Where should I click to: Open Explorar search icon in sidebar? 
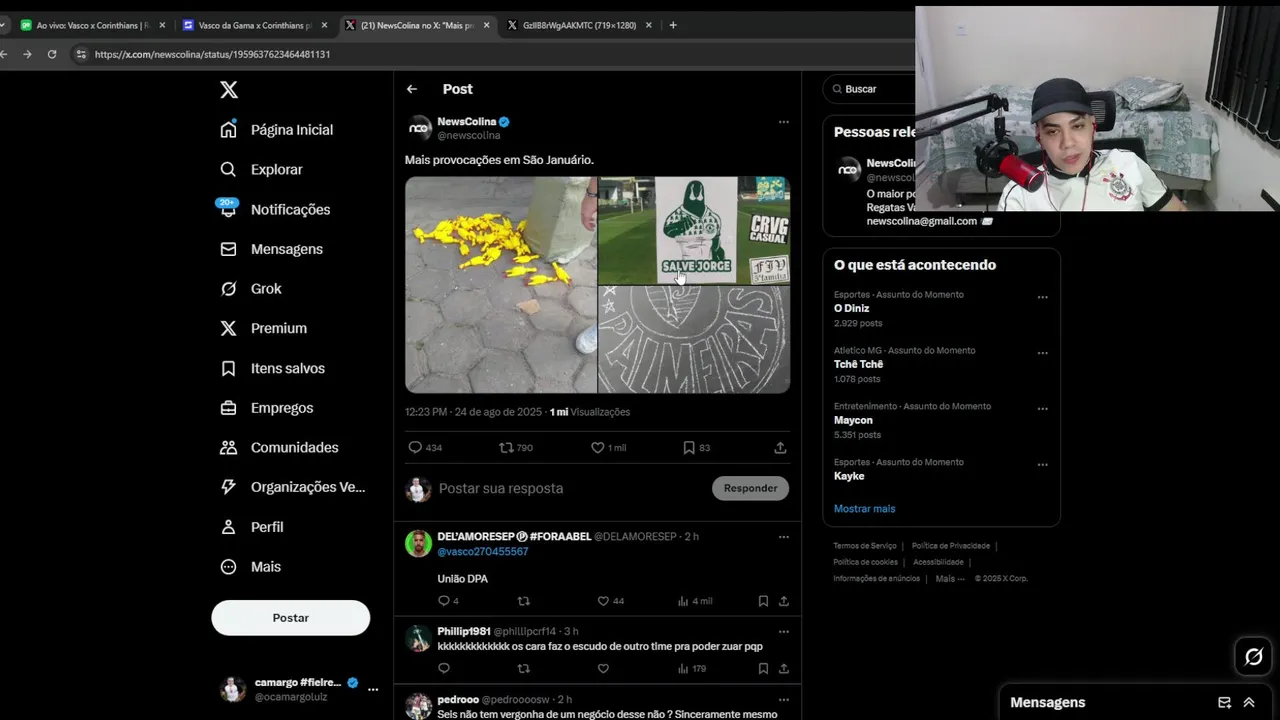(229, 170)
